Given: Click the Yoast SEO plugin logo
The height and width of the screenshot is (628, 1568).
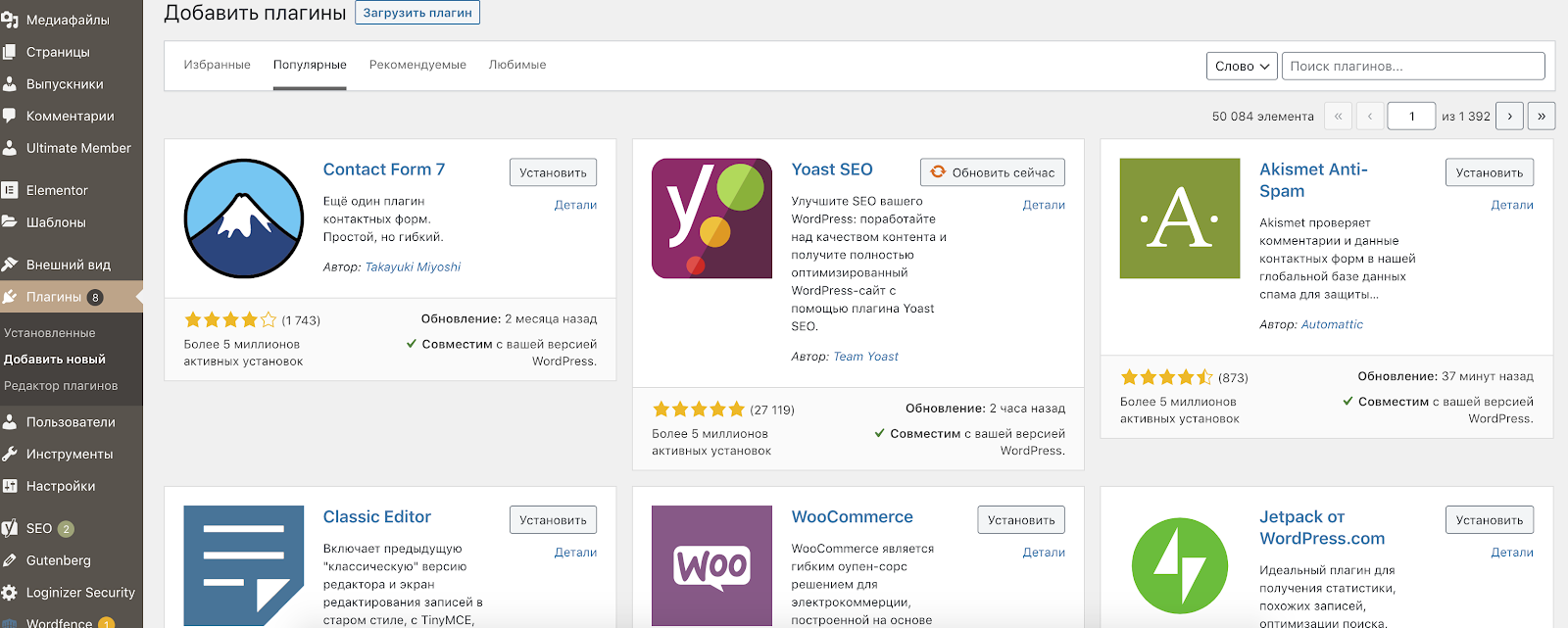Looking at the screenshot, I should (711, 218).
